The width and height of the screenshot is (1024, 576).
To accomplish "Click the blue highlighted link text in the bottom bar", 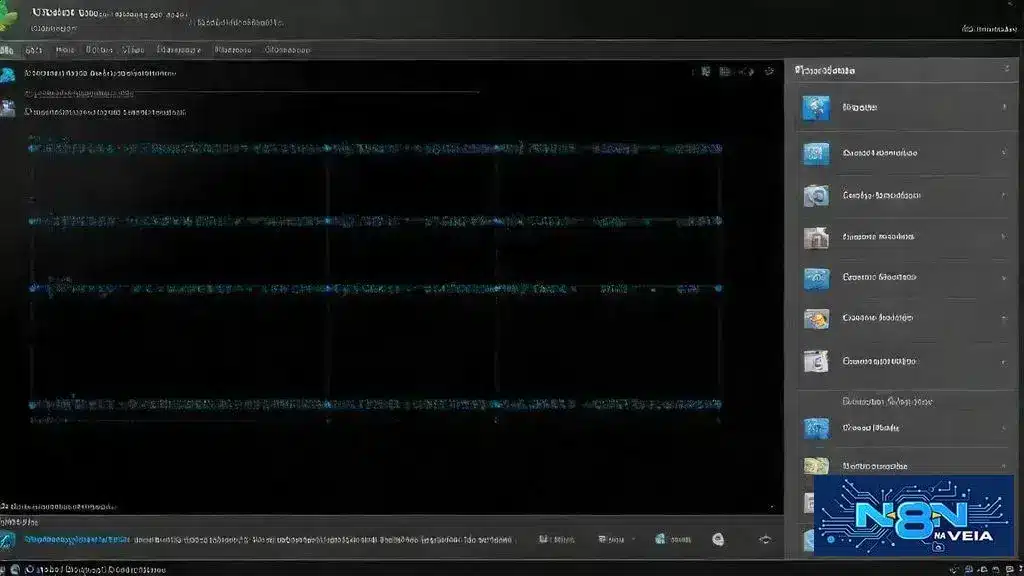I will tap(78, 539).
